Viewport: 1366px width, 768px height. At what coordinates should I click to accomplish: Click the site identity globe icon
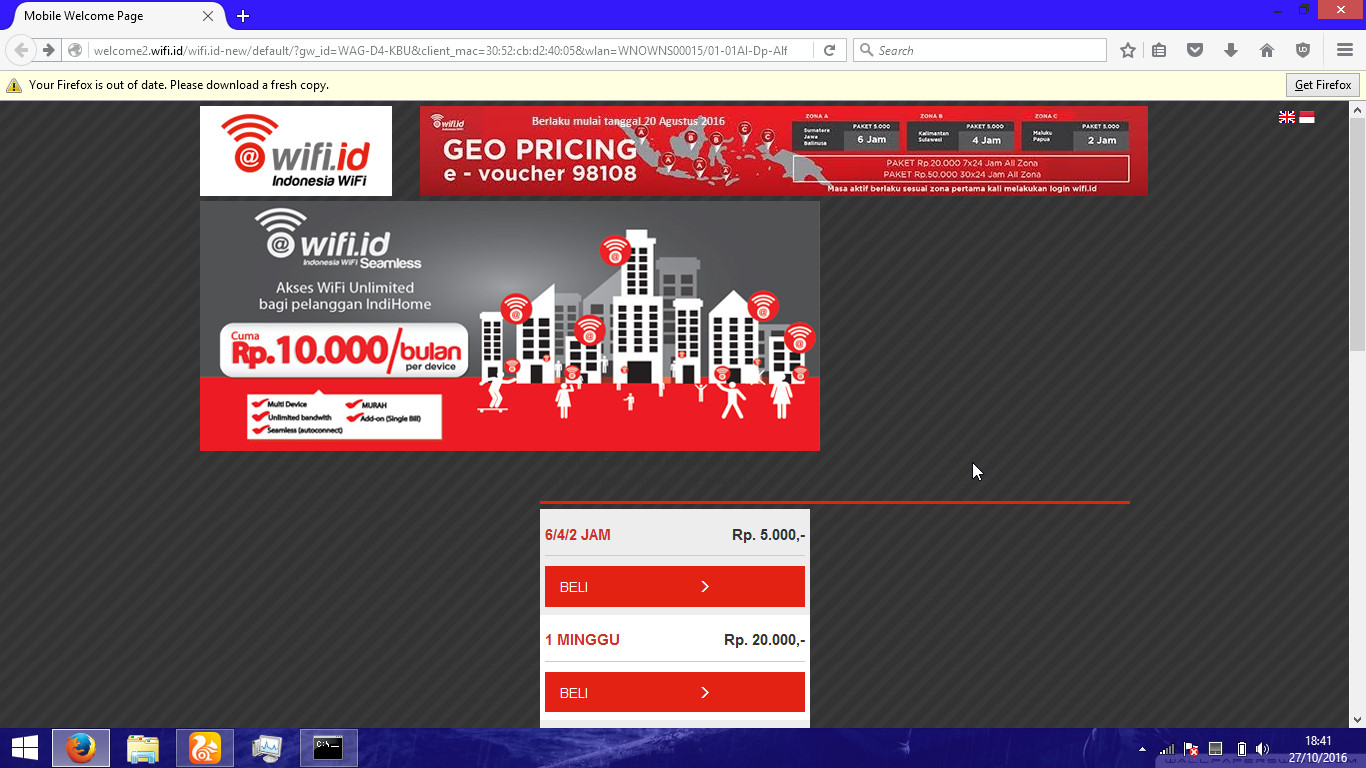tap(75, 50)
